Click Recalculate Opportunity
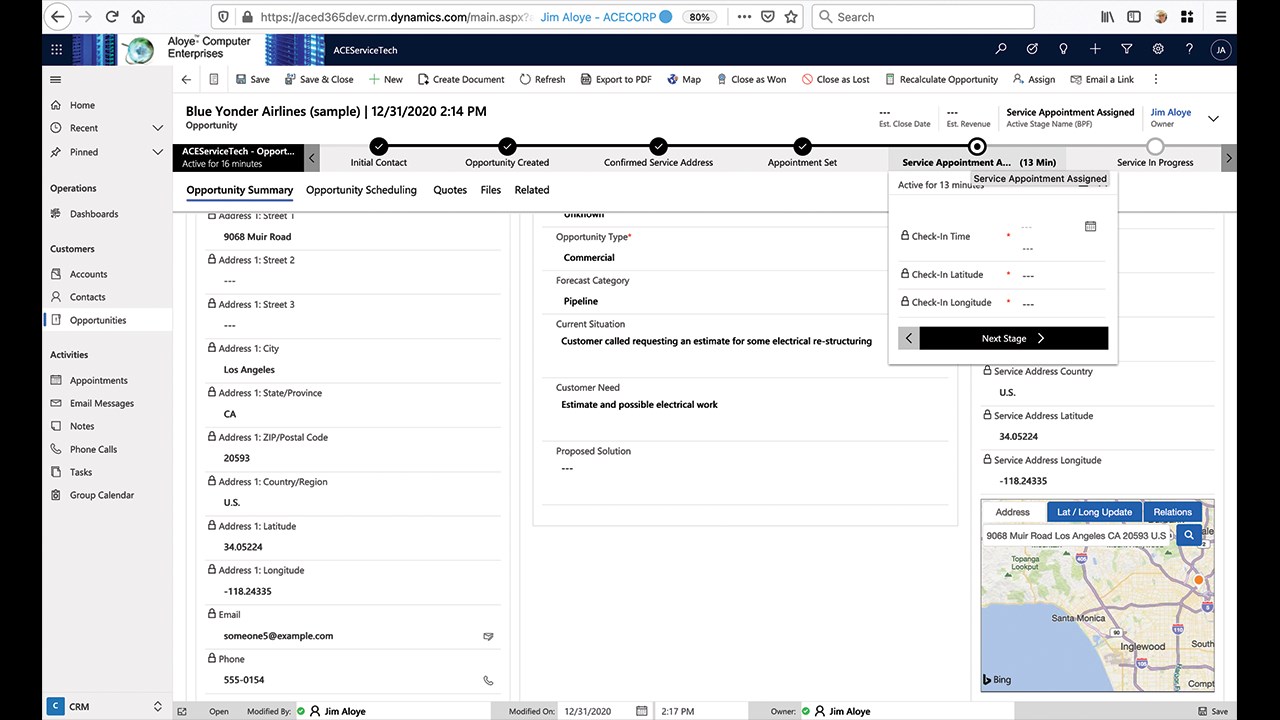 coord(940,79)
